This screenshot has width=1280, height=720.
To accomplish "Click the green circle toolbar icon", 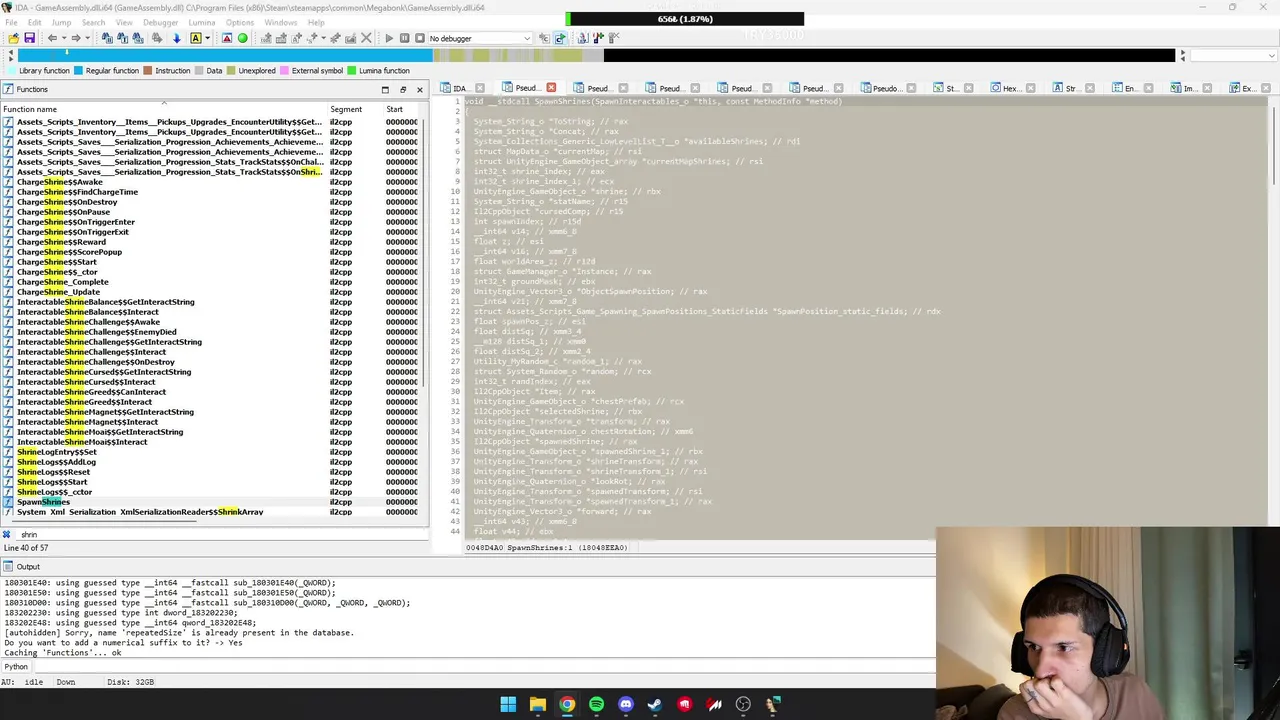I will (242, 38).
